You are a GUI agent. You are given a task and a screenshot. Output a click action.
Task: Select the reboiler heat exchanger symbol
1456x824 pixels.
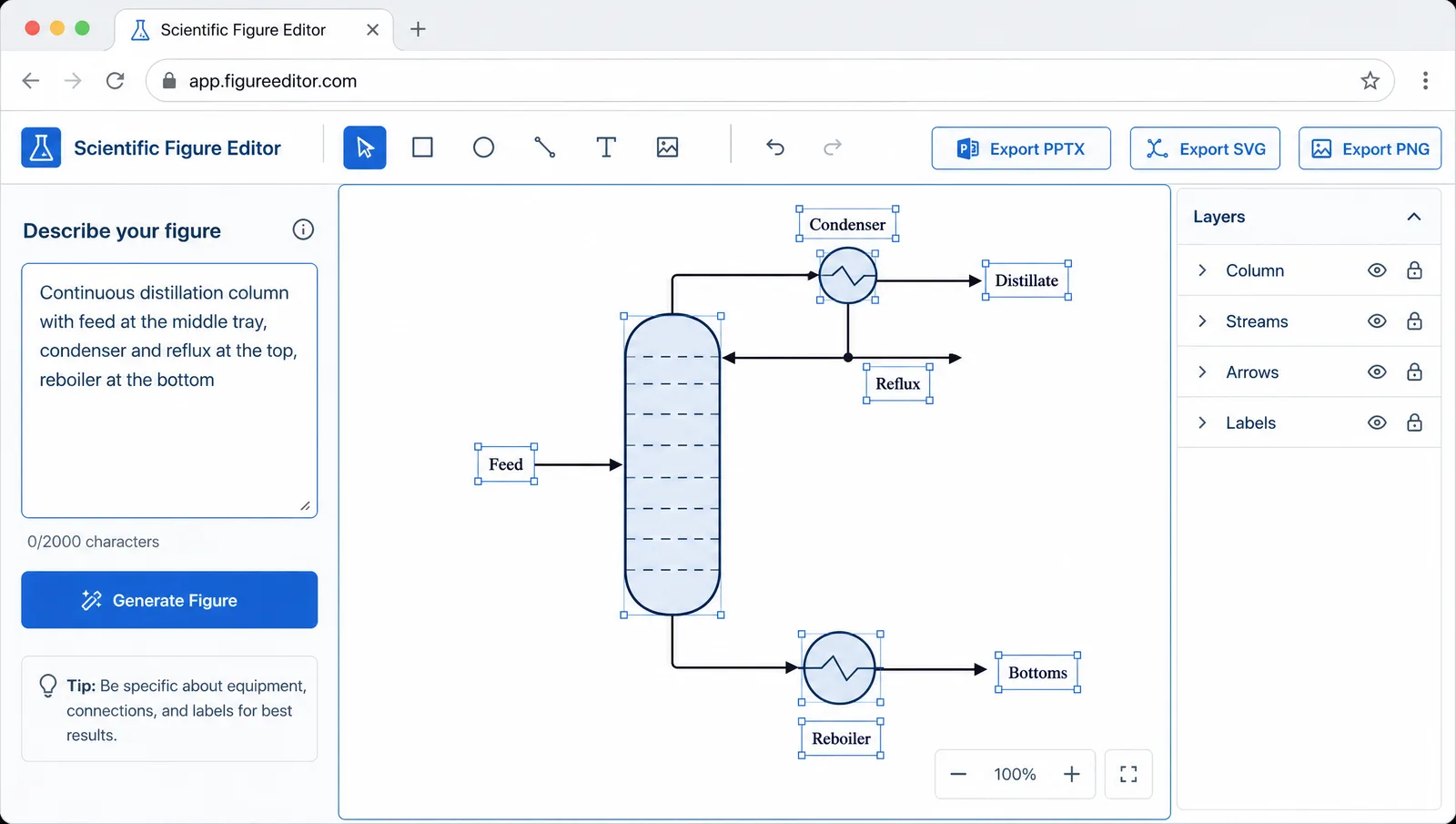coord(840,668)
